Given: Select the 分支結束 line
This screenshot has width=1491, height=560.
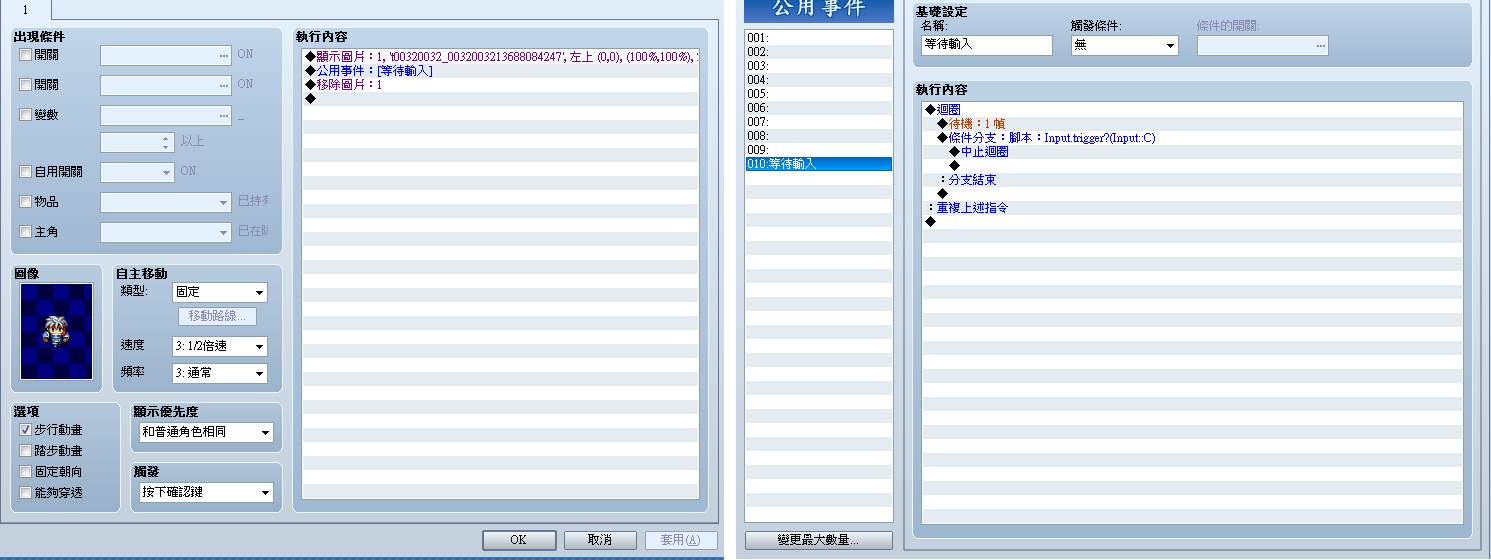Looking at the screenshot, I should coord(1193,180).
